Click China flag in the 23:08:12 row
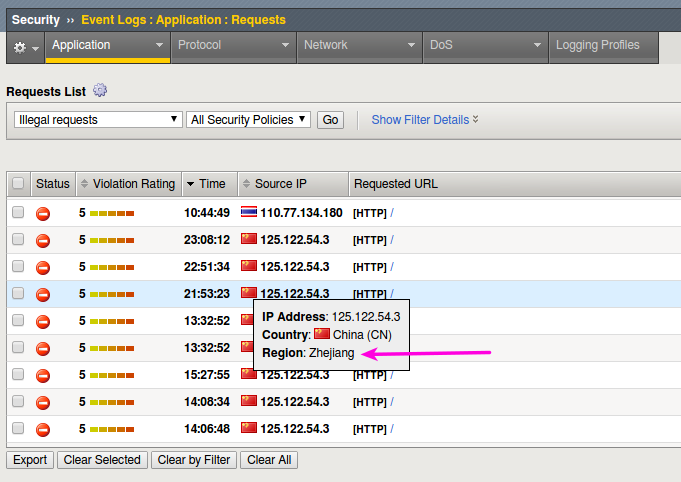This screenshot has height=482, width=681. coord(249,238)
